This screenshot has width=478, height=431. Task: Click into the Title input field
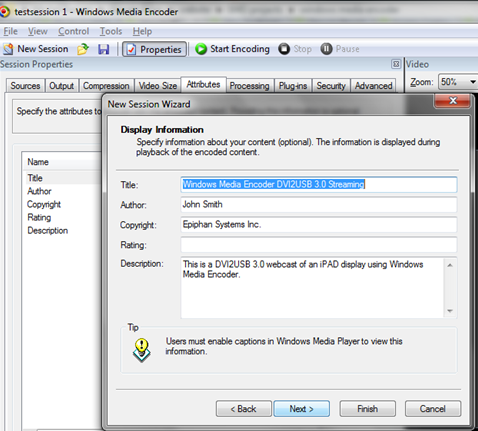tap(319, 184)
